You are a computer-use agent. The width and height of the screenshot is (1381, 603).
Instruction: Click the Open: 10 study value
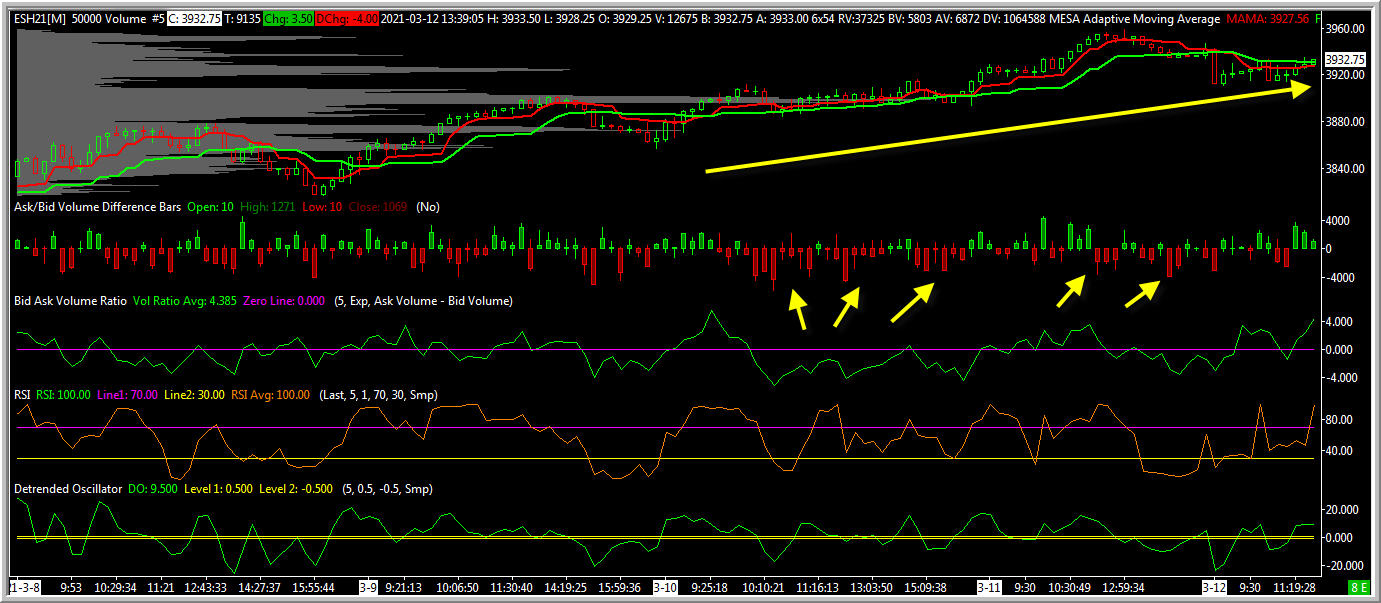[x=210, y=207]
